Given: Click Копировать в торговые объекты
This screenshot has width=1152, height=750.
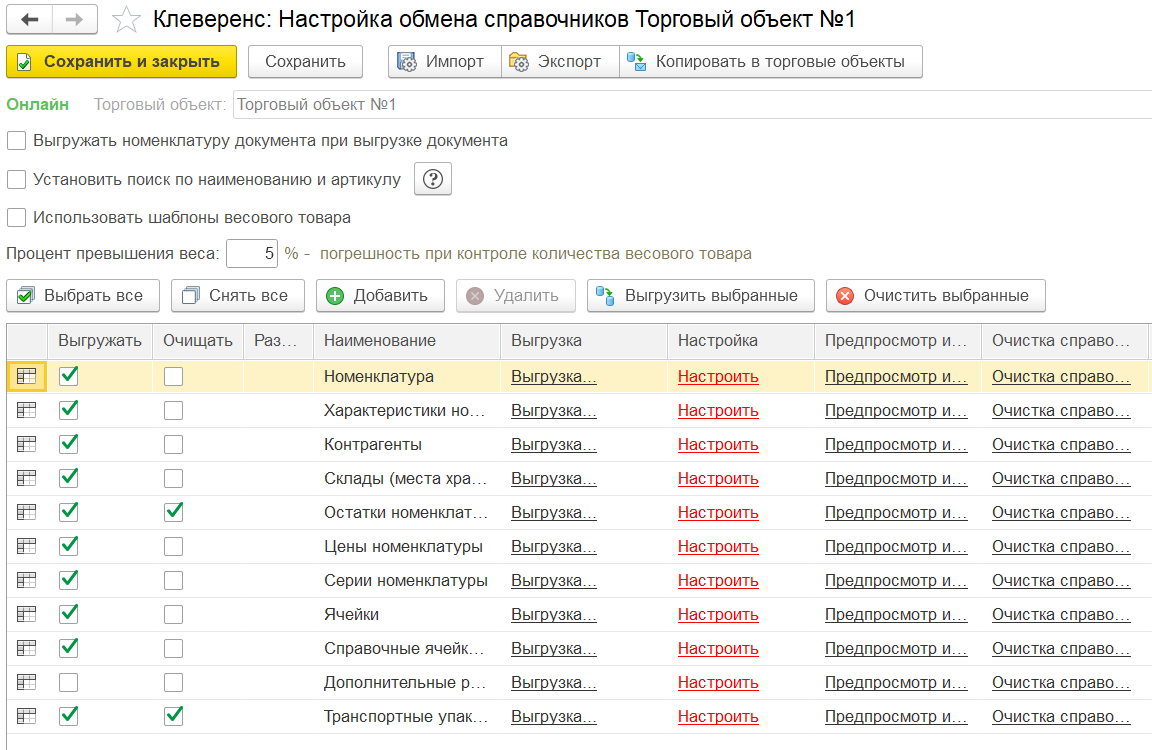Looking at the screenshot, I should click(771, 62).
